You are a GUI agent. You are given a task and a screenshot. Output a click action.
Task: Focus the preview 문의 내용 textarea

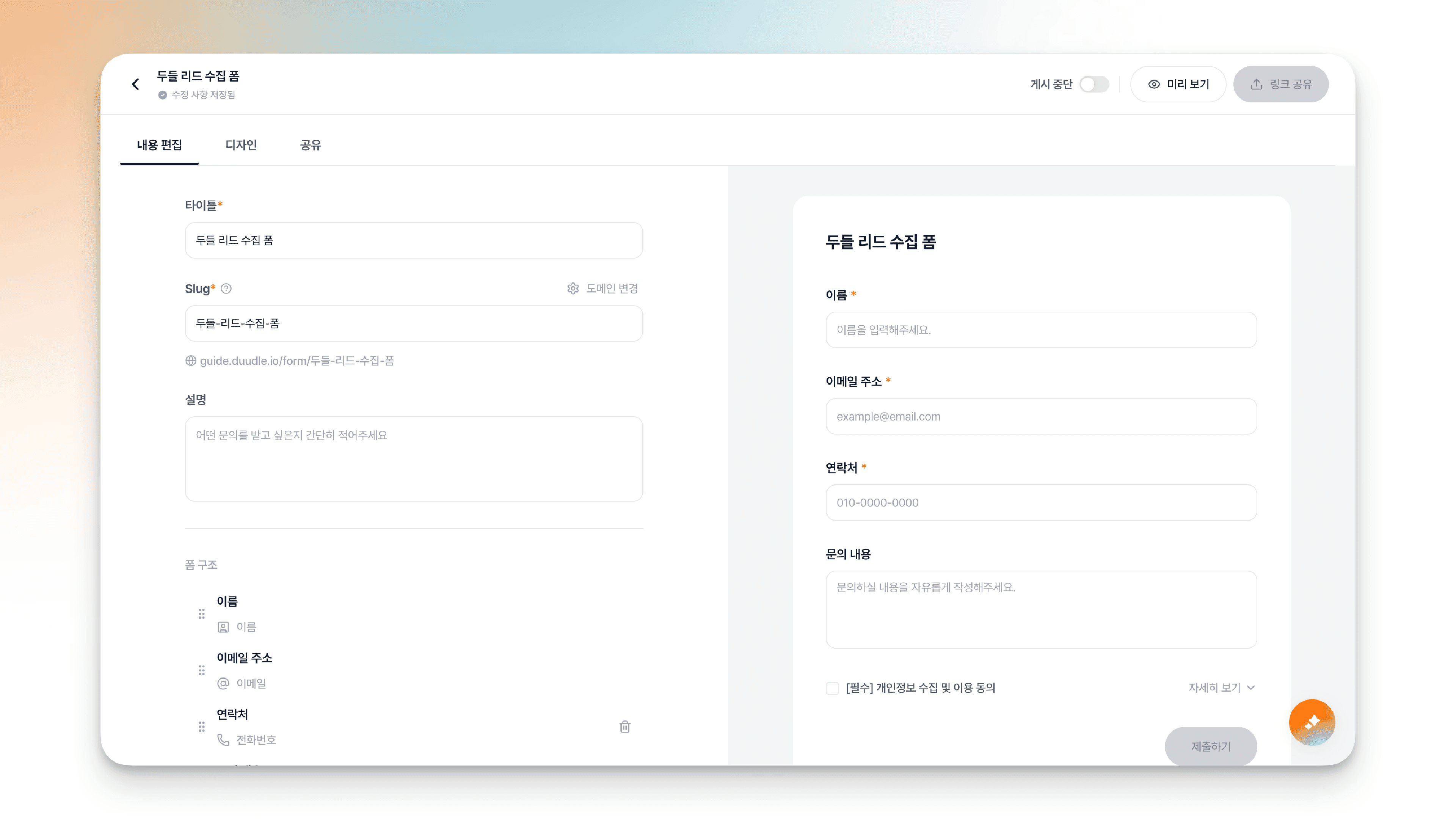pyautogui.click(x=1041, y=610)
